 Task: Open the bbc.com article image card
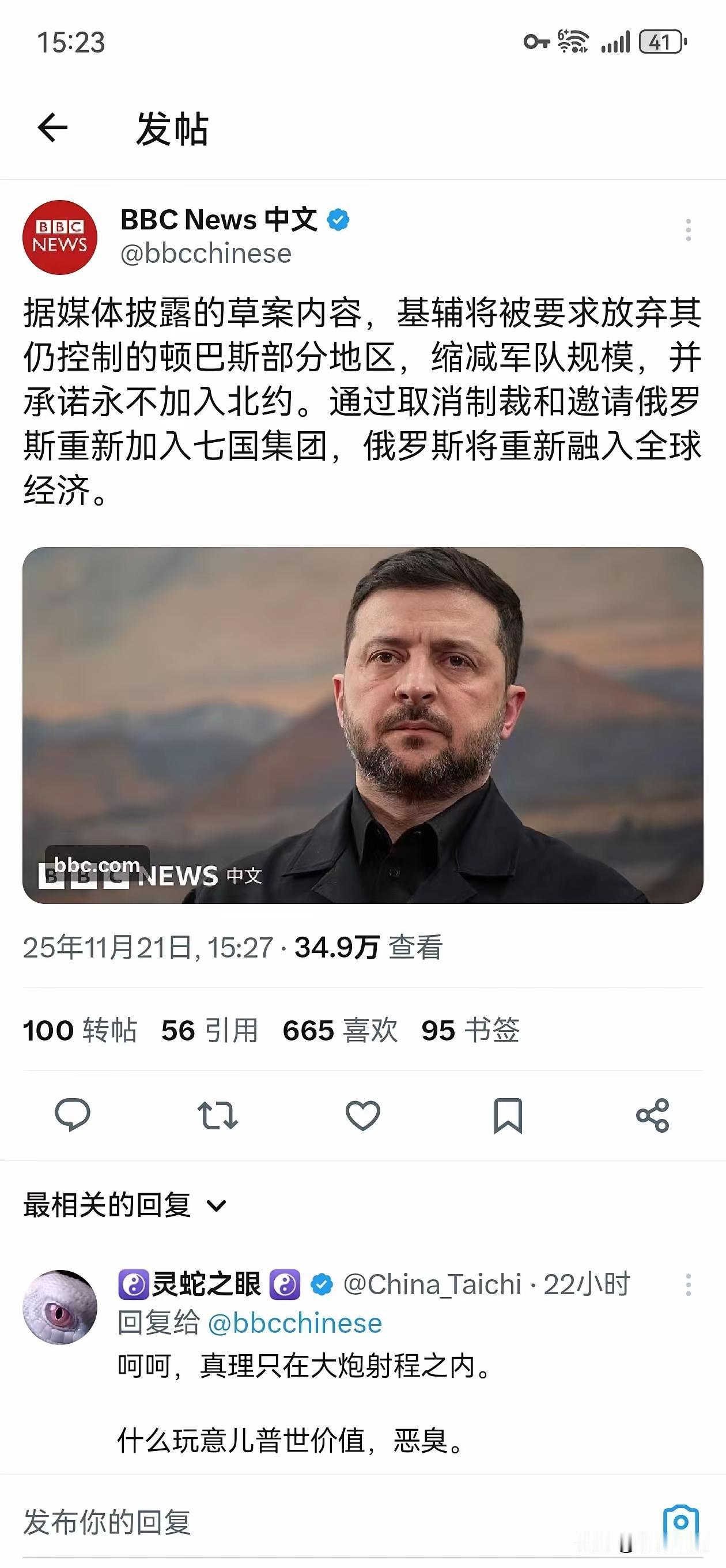[362, 725]
